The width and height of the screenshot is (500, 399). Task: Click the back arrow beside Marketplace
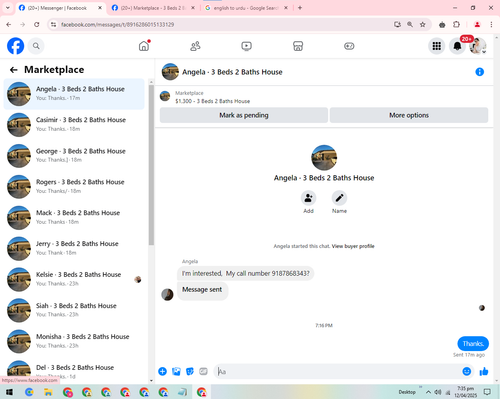click(x=14, y=70)
